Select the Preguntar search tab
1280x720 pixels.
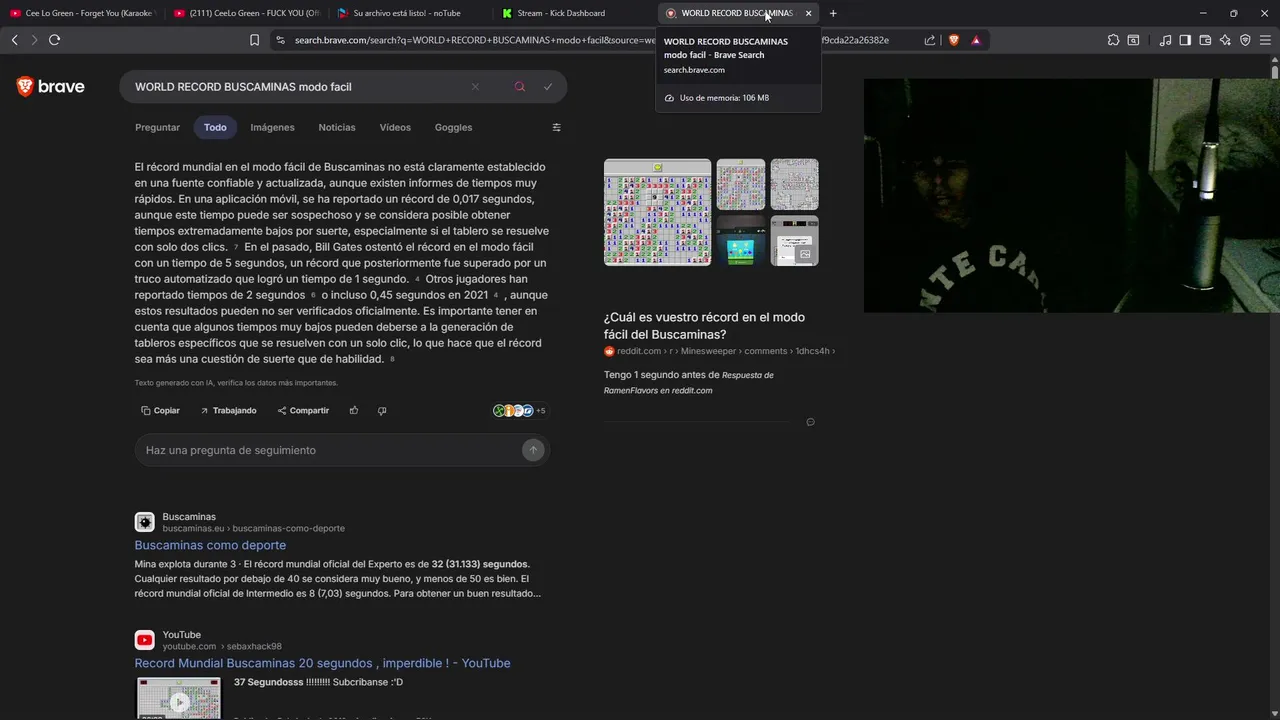157,127
